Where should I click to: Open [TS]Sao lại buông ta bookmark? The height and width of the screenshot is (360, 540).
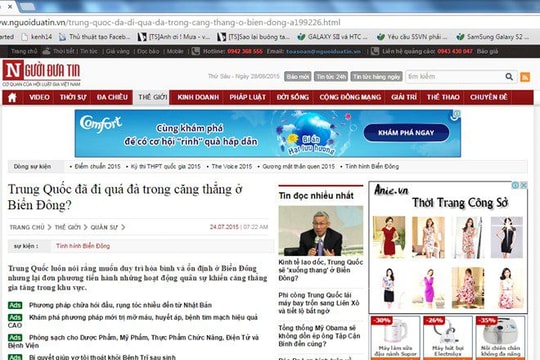[x=253, y=37]
